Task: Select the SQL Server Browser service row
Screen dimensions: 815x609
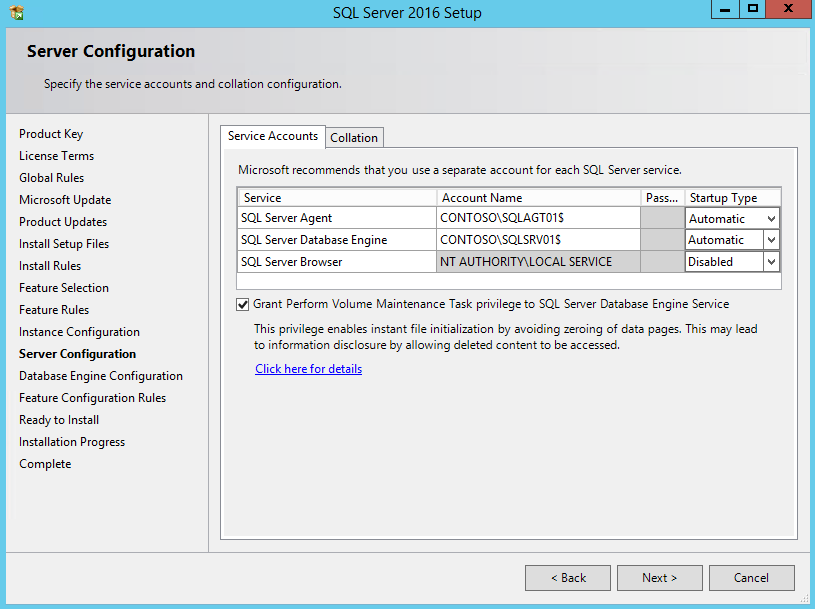Action: 337,262
